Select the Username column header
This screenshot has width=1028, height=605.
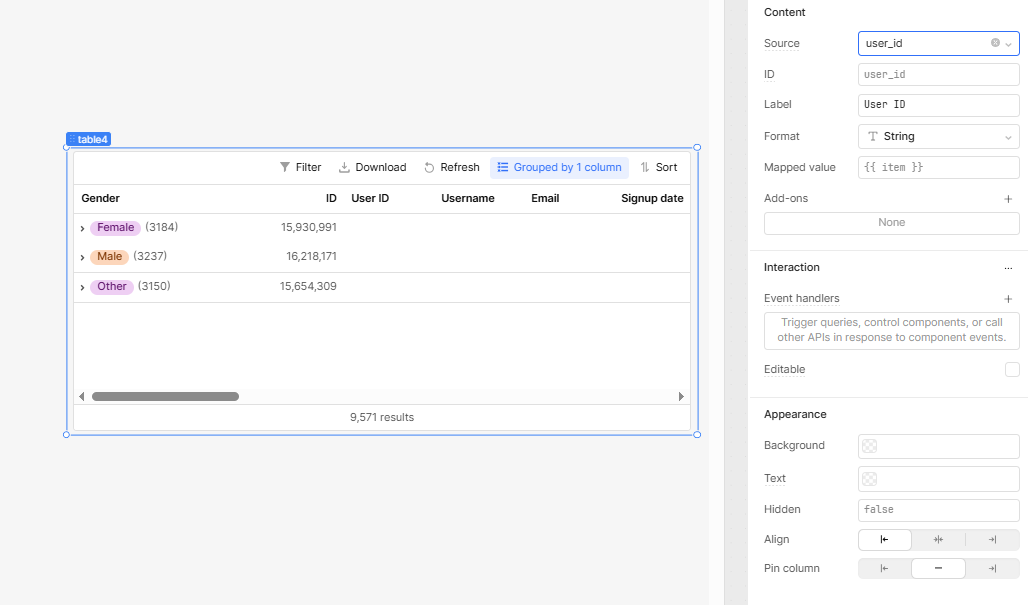point(467,198)
